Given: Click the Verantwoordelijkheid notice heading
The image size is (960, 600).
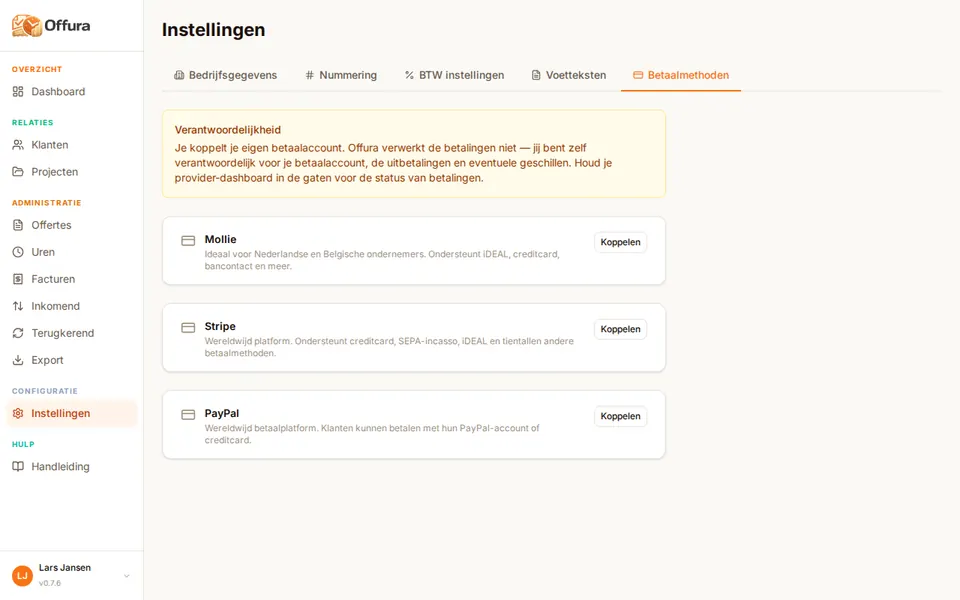Looking at the screenshot, I should click(228, 130).
